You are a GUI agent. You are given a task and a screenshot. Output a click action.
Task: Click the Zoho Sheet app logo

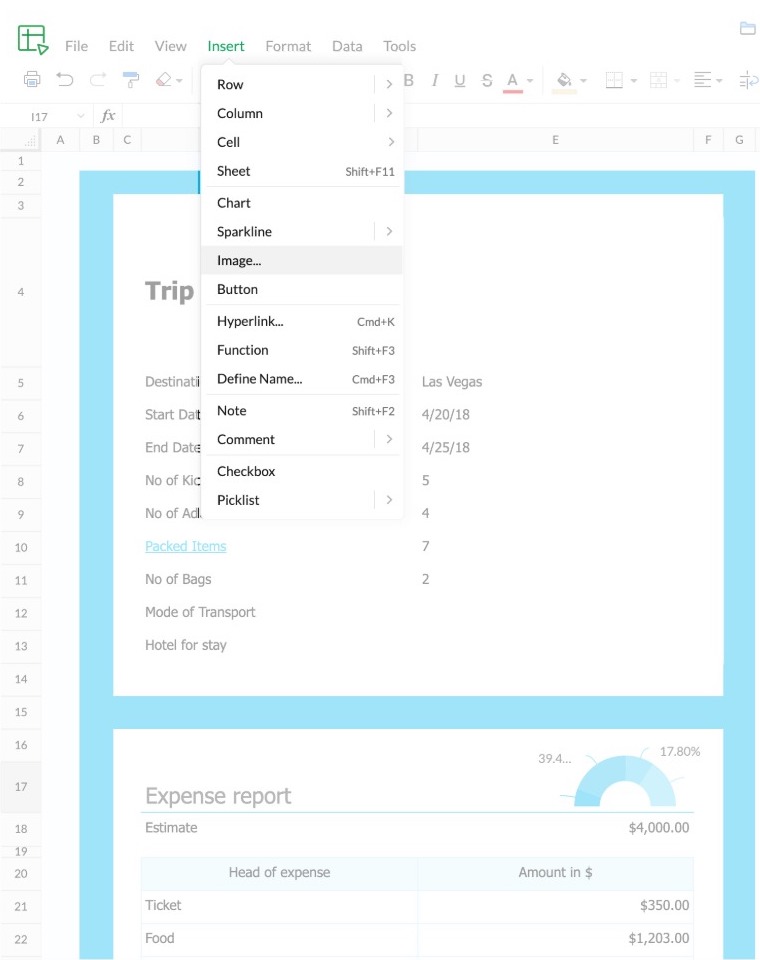point(32,40)
